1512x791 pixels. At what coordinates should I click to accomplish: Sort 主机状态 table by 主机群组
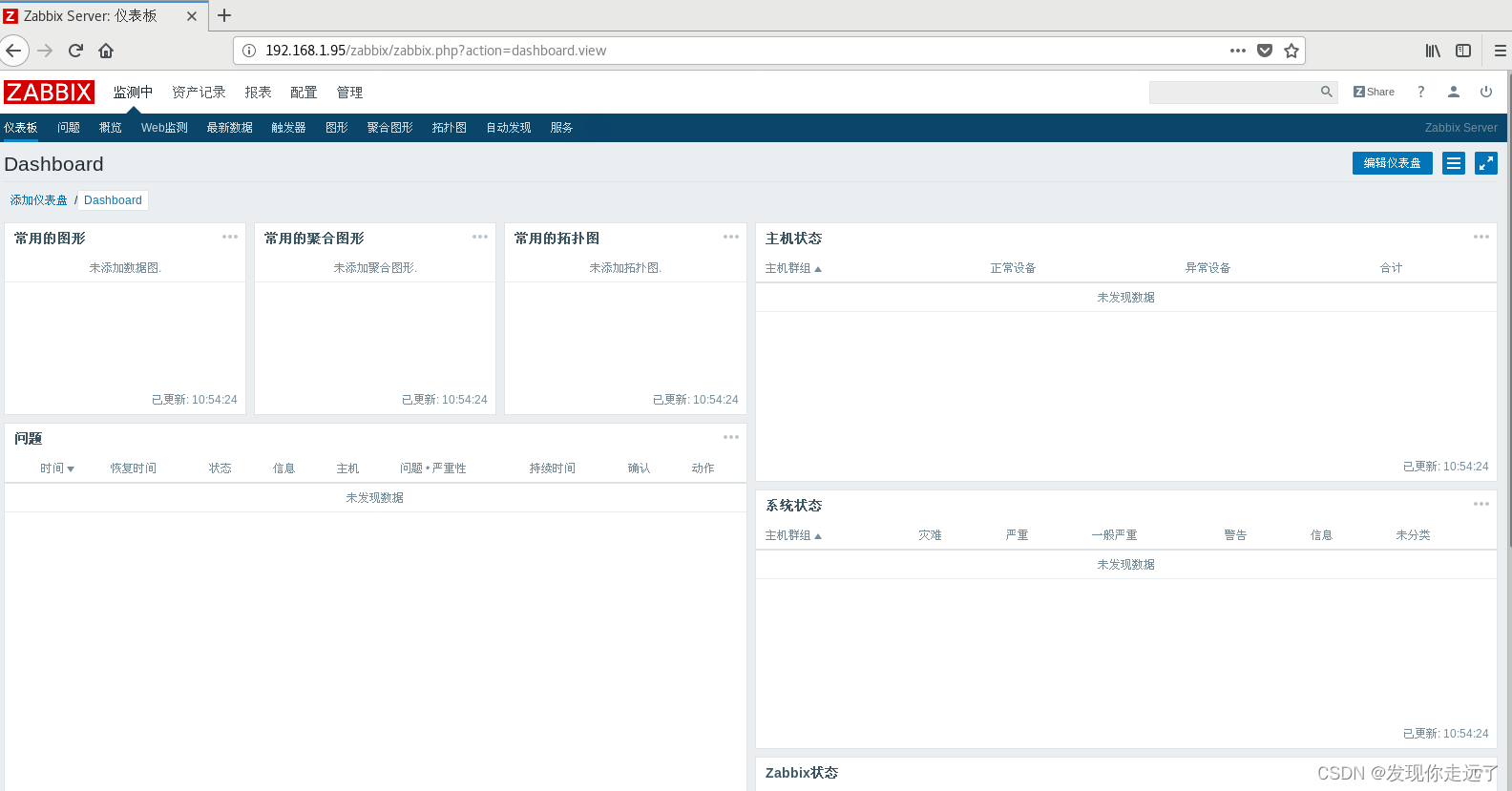[793, 268]
